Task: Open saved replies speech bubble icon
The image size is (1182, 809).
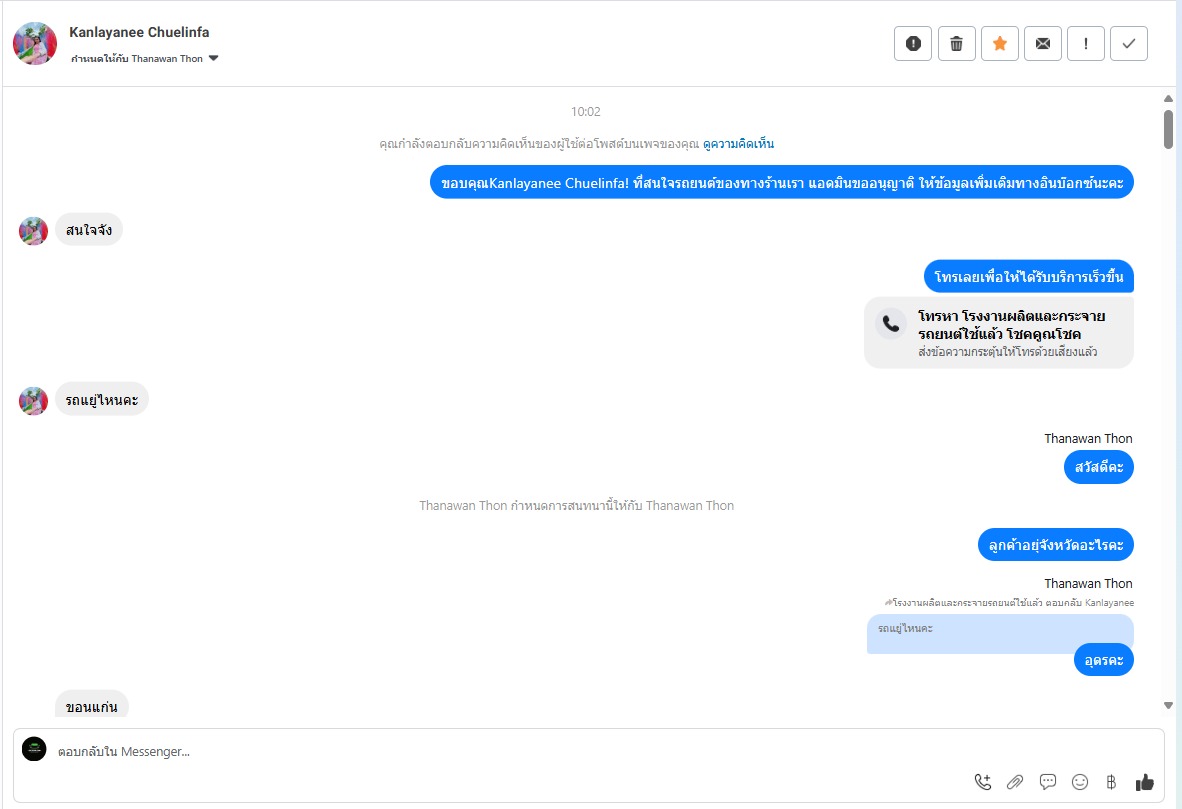Action: click(x=1048, y=782)
